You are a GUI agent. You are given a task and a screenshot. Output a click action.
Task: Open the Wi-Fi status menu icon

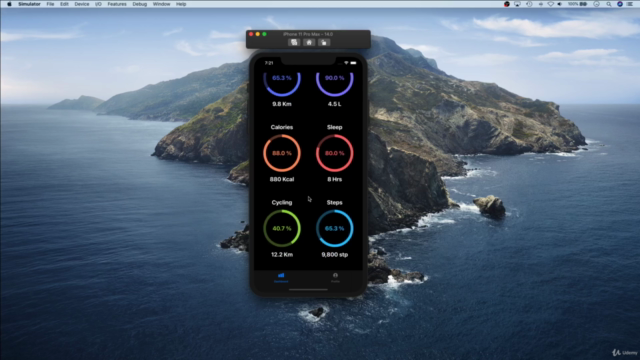tap(551, 4)
